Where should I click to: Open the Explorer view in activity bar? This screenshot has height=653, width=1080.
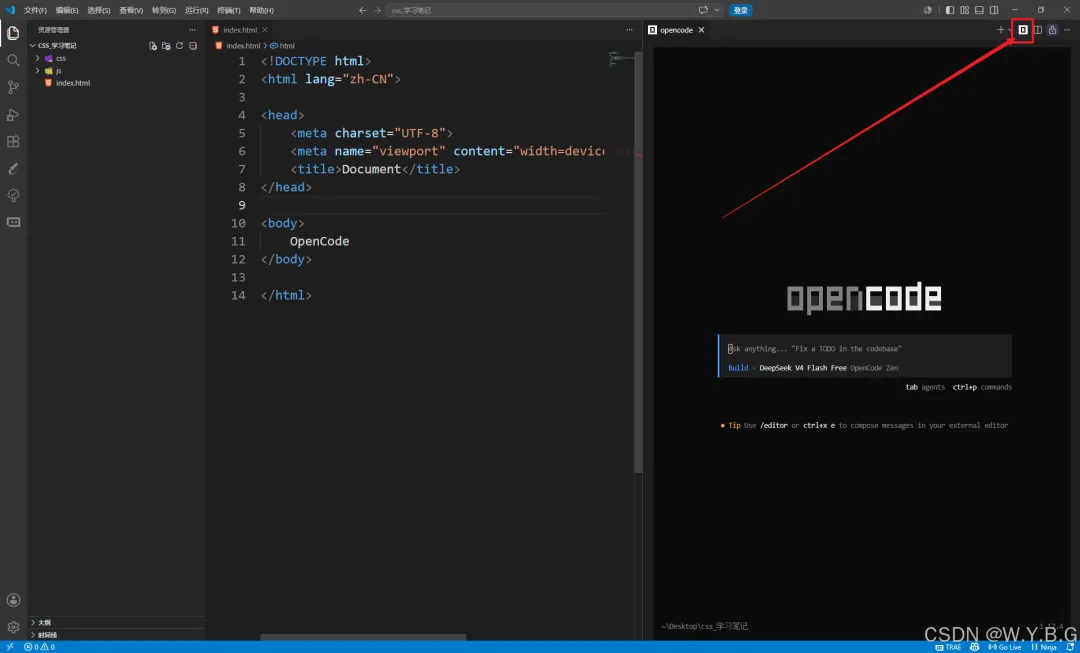tap(13, 33)
